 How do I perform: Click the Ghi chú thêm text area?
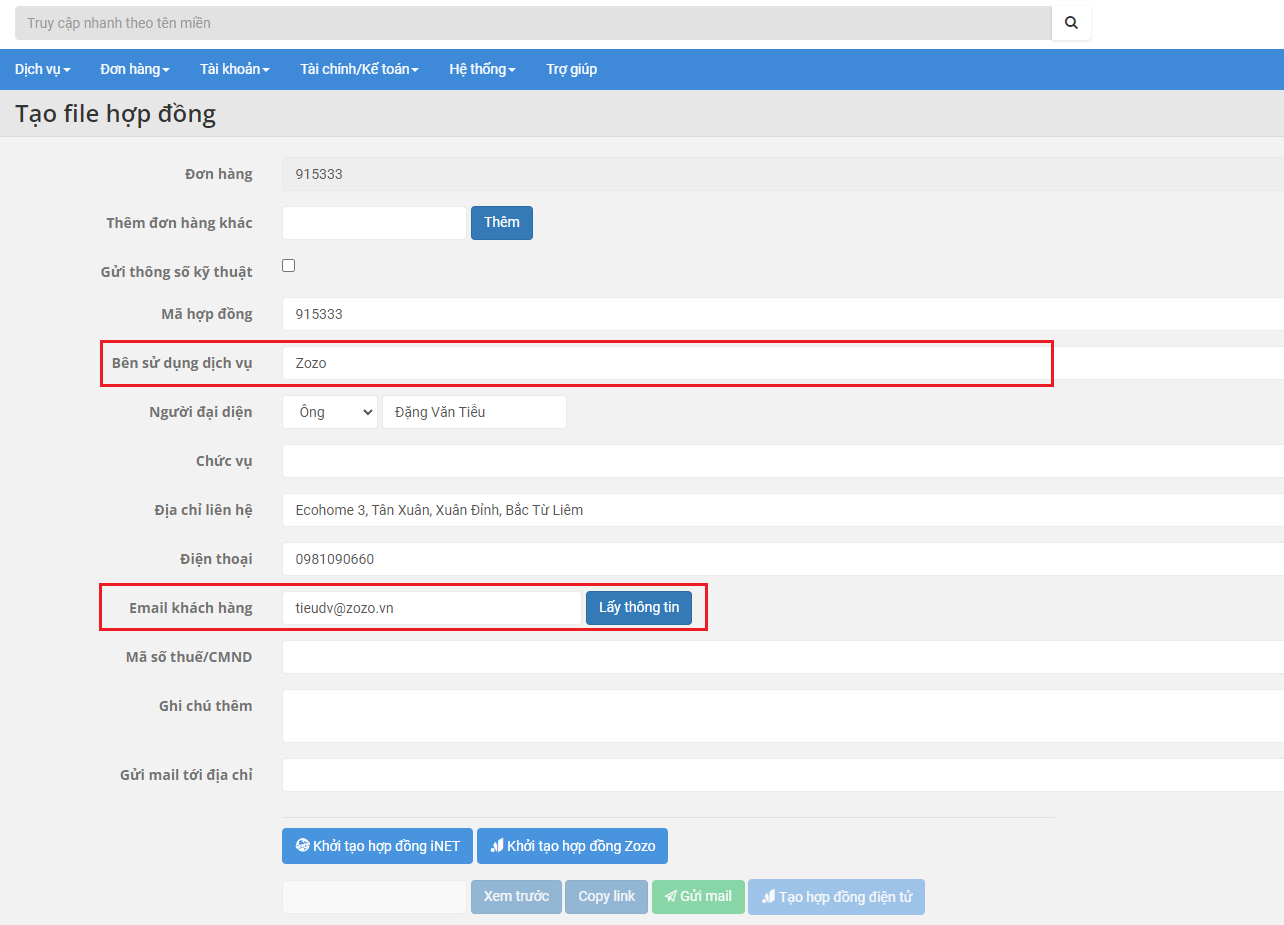point(783,716)
